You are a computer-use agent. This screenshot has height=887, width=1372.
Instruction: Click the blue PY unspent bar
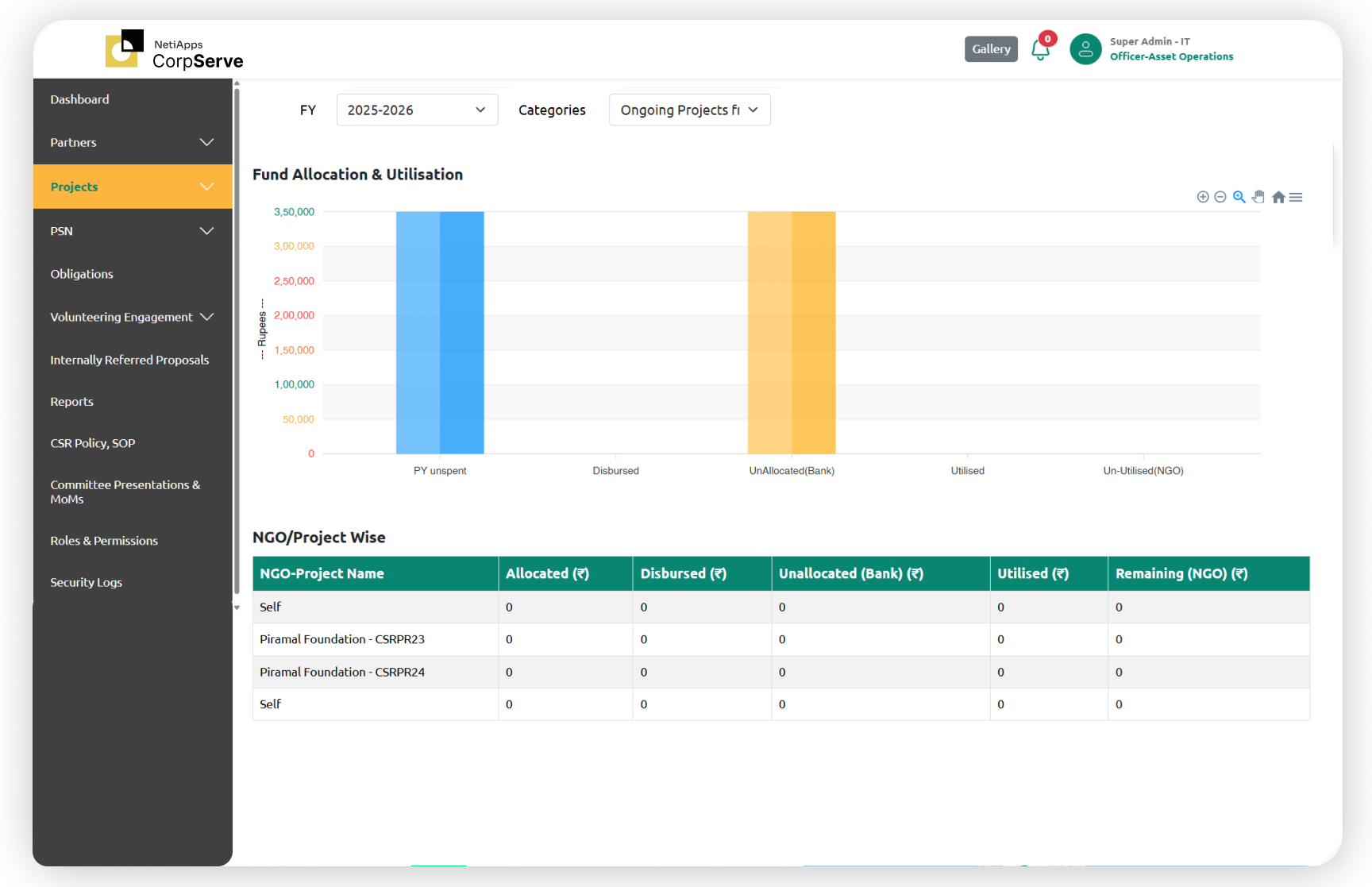[440, 332]
